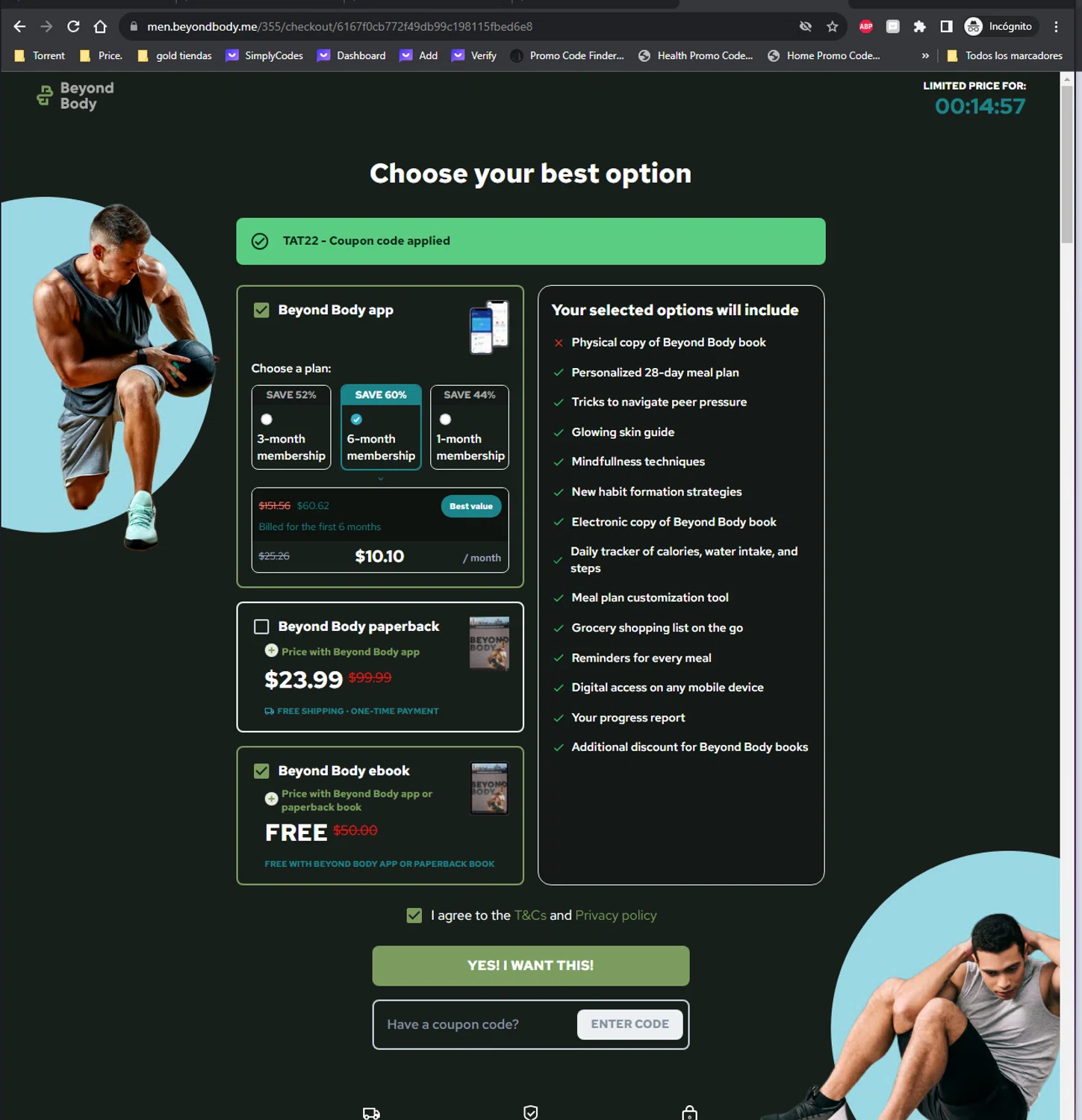Viewport: 1082px width, 1120px height.
Task: Open the SimplyCodes bookmark
Action: click(x=264, y=56)
